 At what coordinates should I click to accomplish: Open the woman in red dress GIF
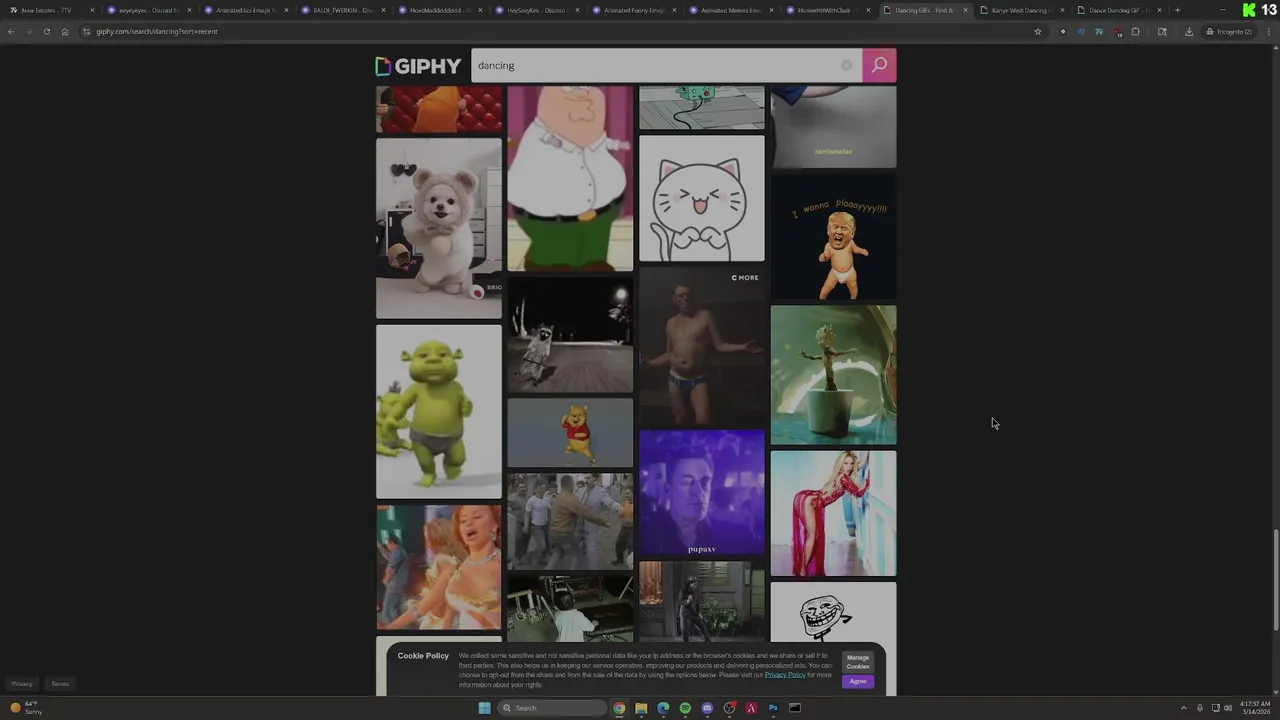click(834, 513)
